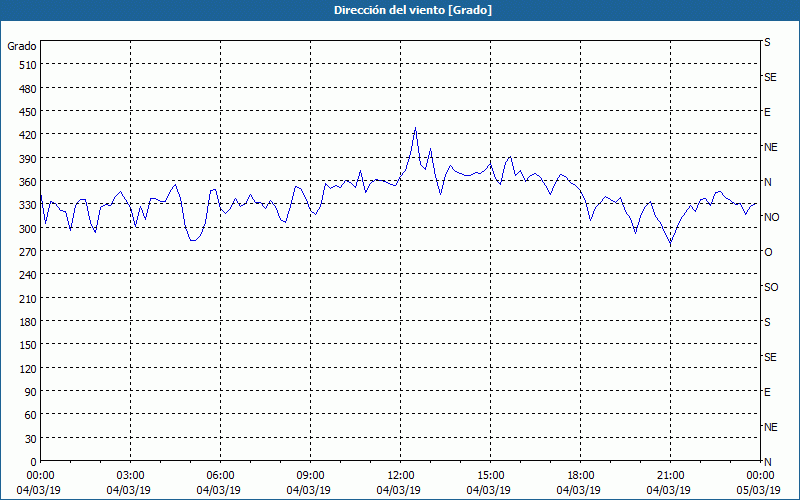The width and height of the screenshot is (800, 500).
Task: Click the 09:00 time label
Action: (310, 476)
